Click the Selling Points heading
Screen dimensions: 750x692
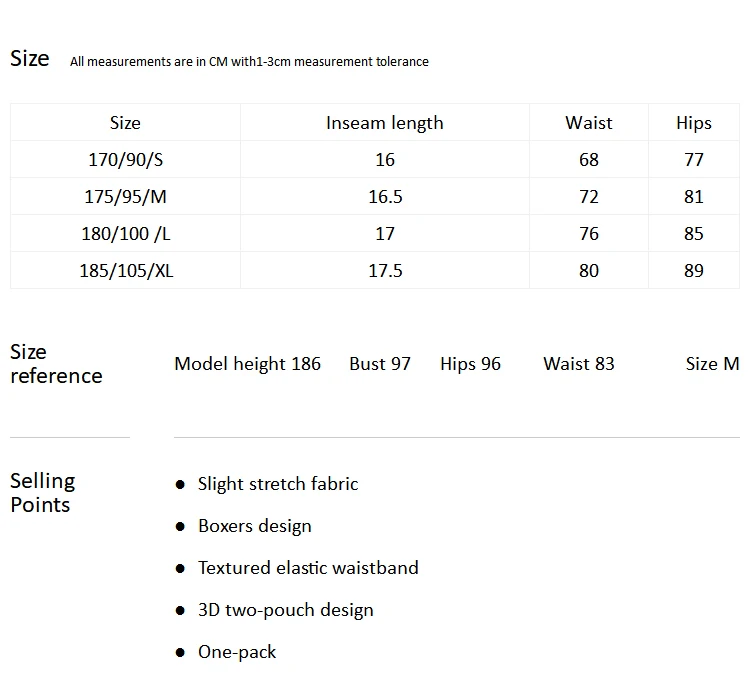point(43,493)
